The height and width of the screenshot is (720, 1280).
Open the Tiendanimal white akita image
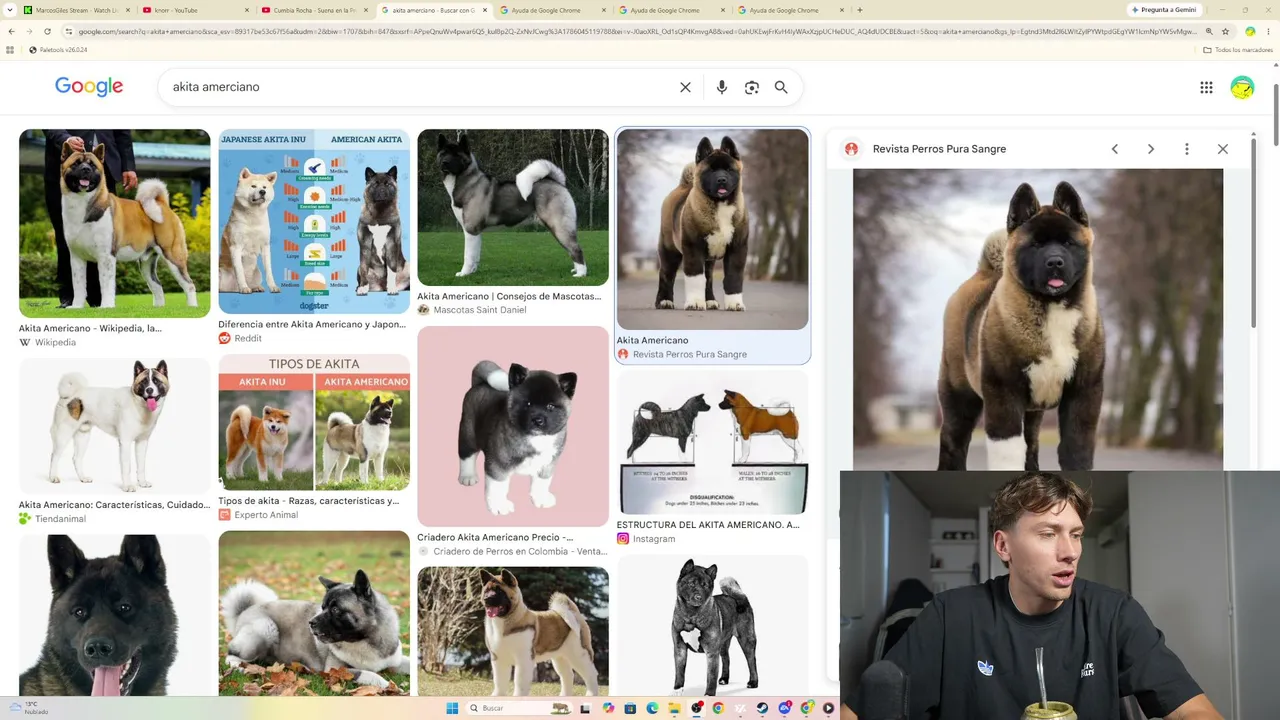tap(115, 426)
